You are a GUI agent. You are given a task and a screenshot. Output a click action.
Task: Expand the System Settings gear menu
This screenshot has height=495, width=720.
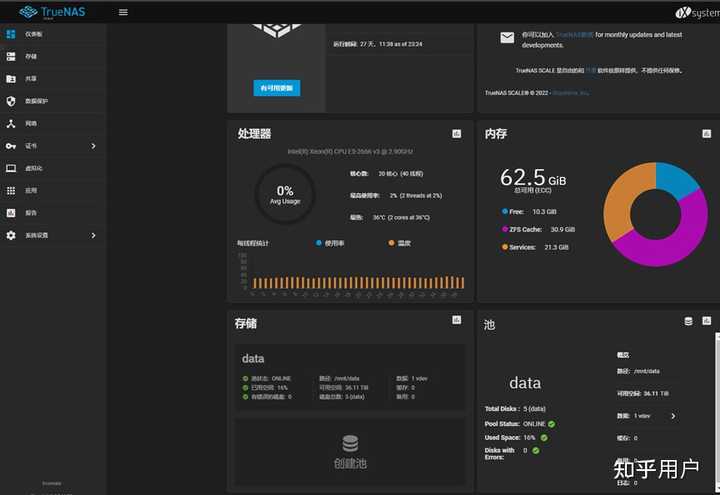[53, 235]
